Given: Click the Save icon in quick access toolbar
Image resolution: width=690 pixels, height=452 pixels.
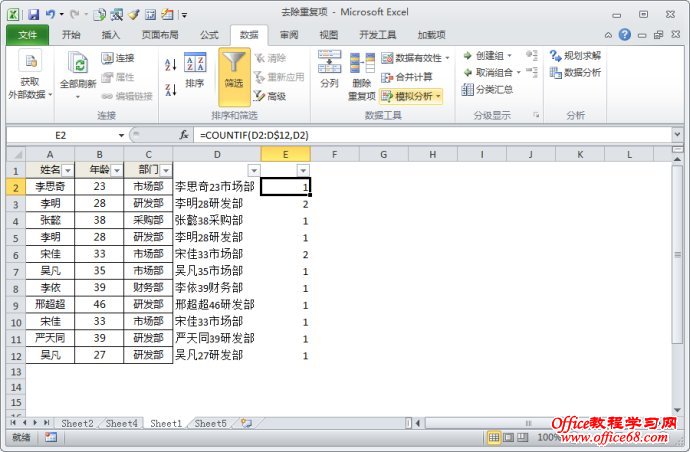Looking at the screenshot, I should coord(33,15).
